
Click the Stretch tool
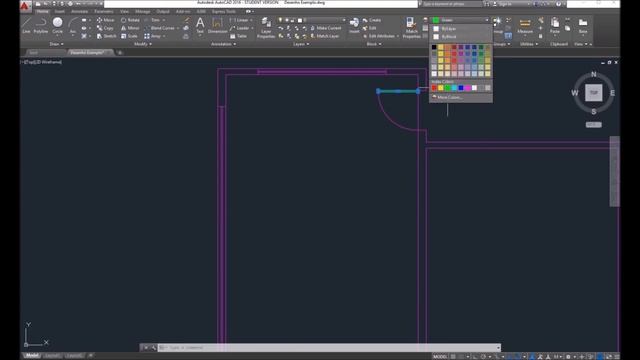click(x=107, y=36)
